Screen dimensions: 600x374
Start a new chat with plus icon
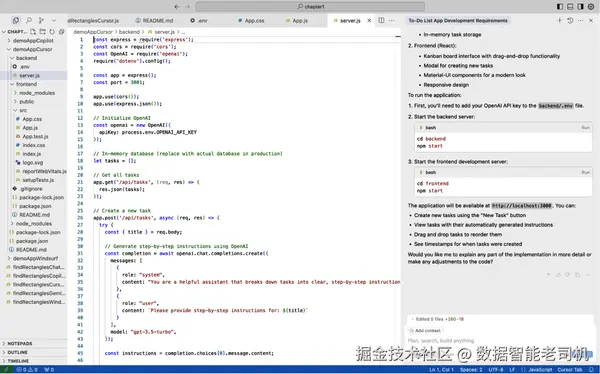click(559, 20)
